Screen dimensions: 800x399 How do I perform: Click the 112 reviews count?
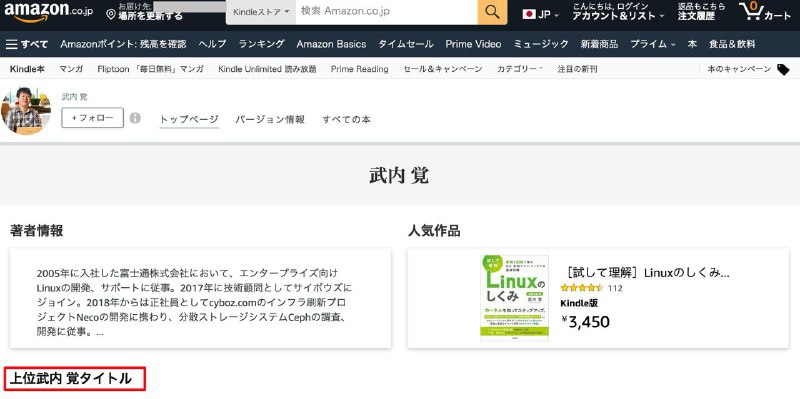coord(615,288)
